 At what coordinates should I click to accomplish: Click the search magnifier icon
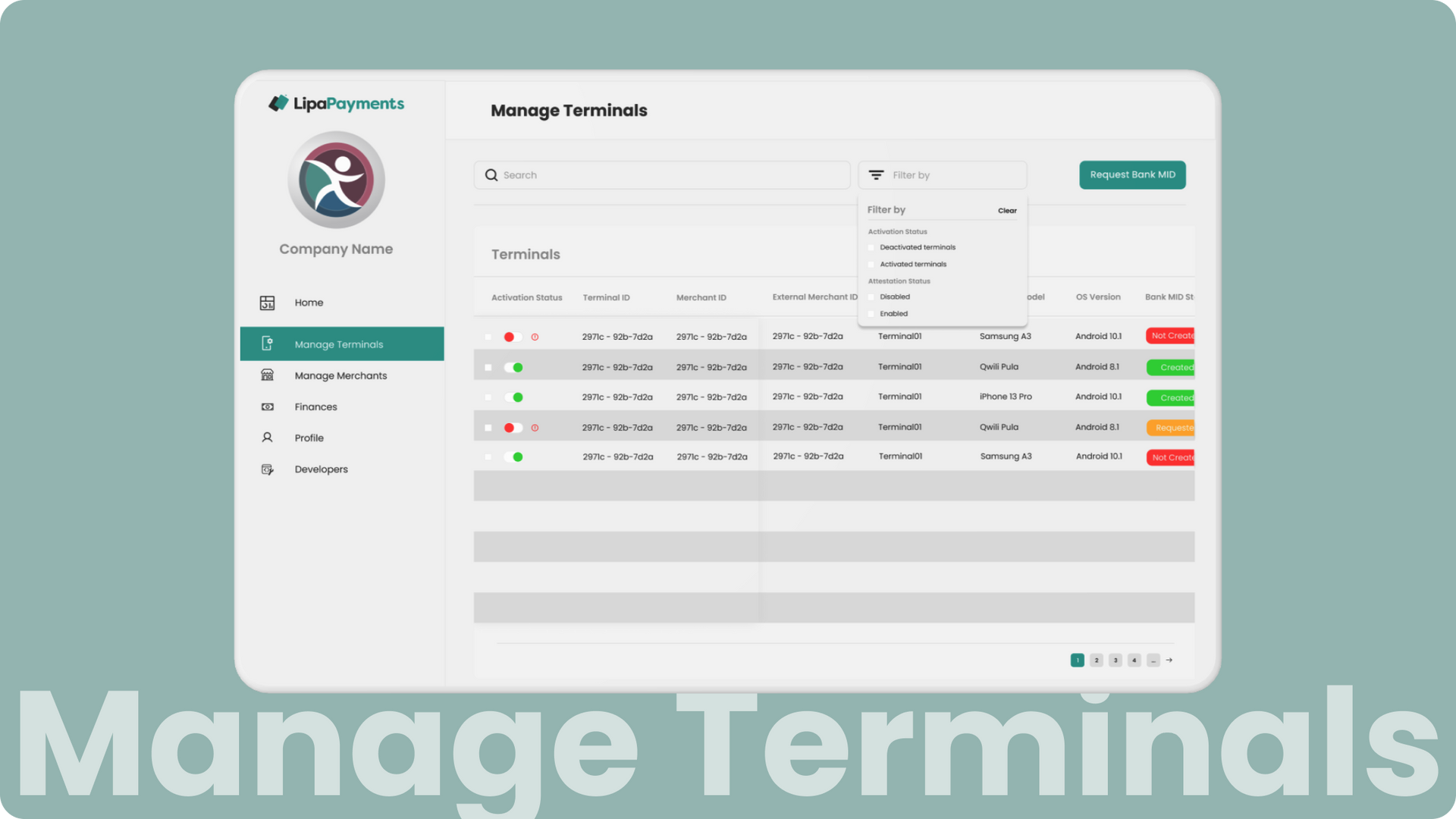[x=491, y=175]
